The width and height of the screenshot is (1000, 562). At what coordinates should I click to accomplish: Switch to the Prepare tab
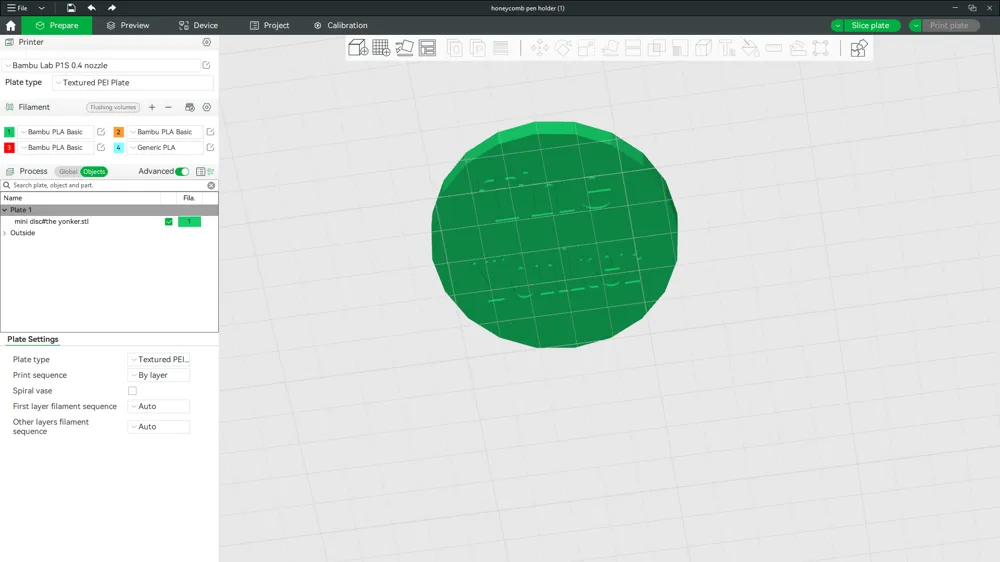(57, 26)
